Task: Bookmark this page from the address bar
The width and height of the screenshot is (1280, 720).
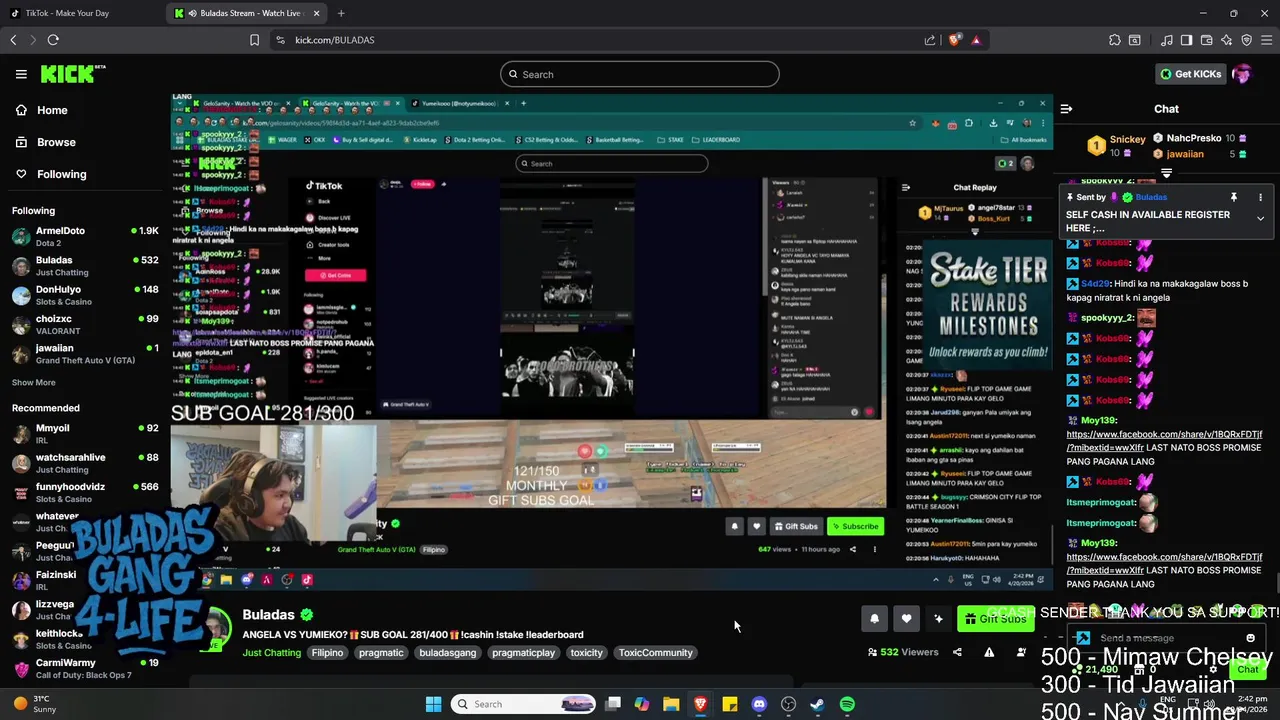Action: click(x=254, y=40)
